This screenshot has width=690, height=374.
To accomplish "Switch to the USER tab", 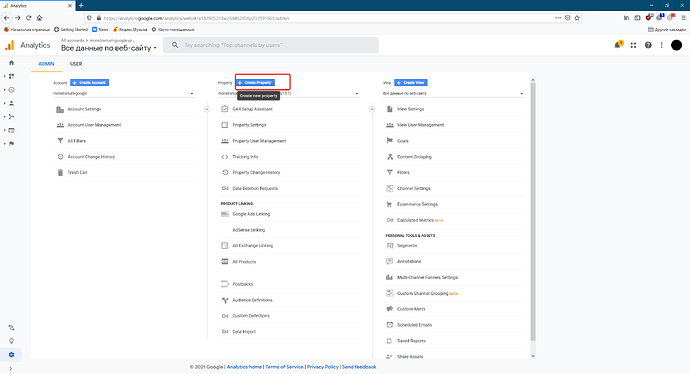I will tap(76, 64).
